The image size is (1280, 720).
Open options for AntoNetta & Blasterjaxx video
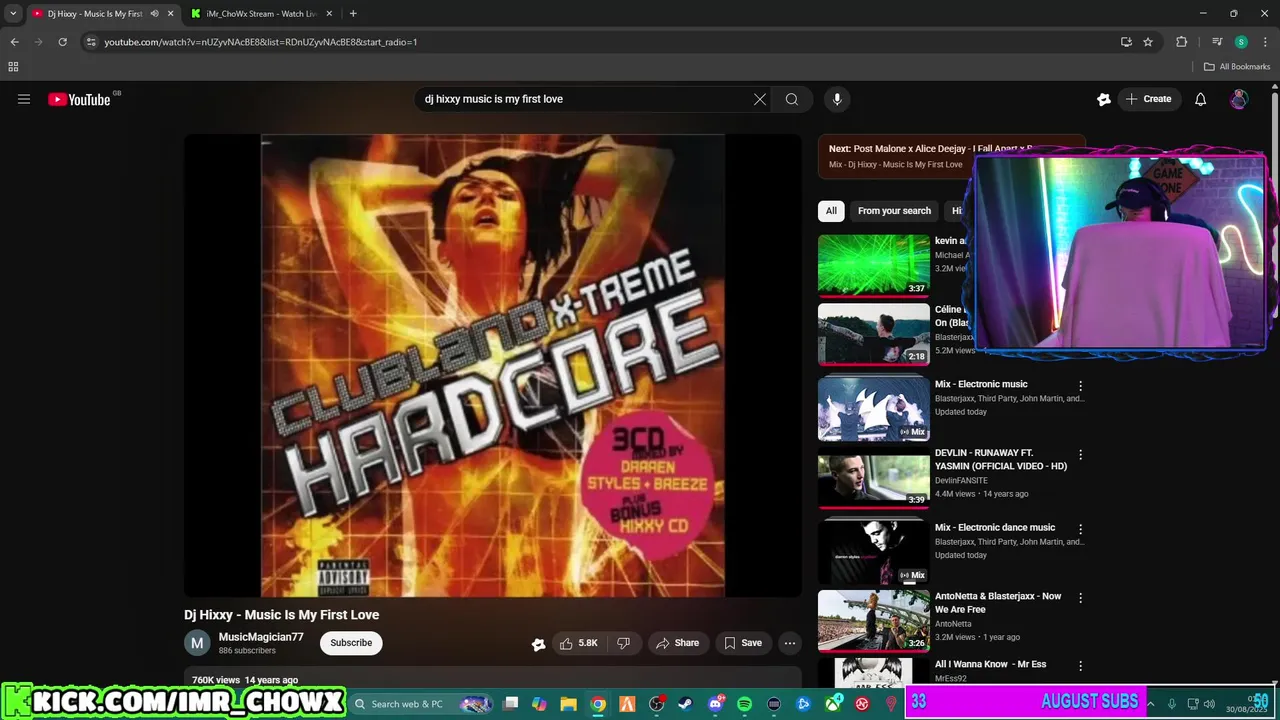(x=1080, y=597)
